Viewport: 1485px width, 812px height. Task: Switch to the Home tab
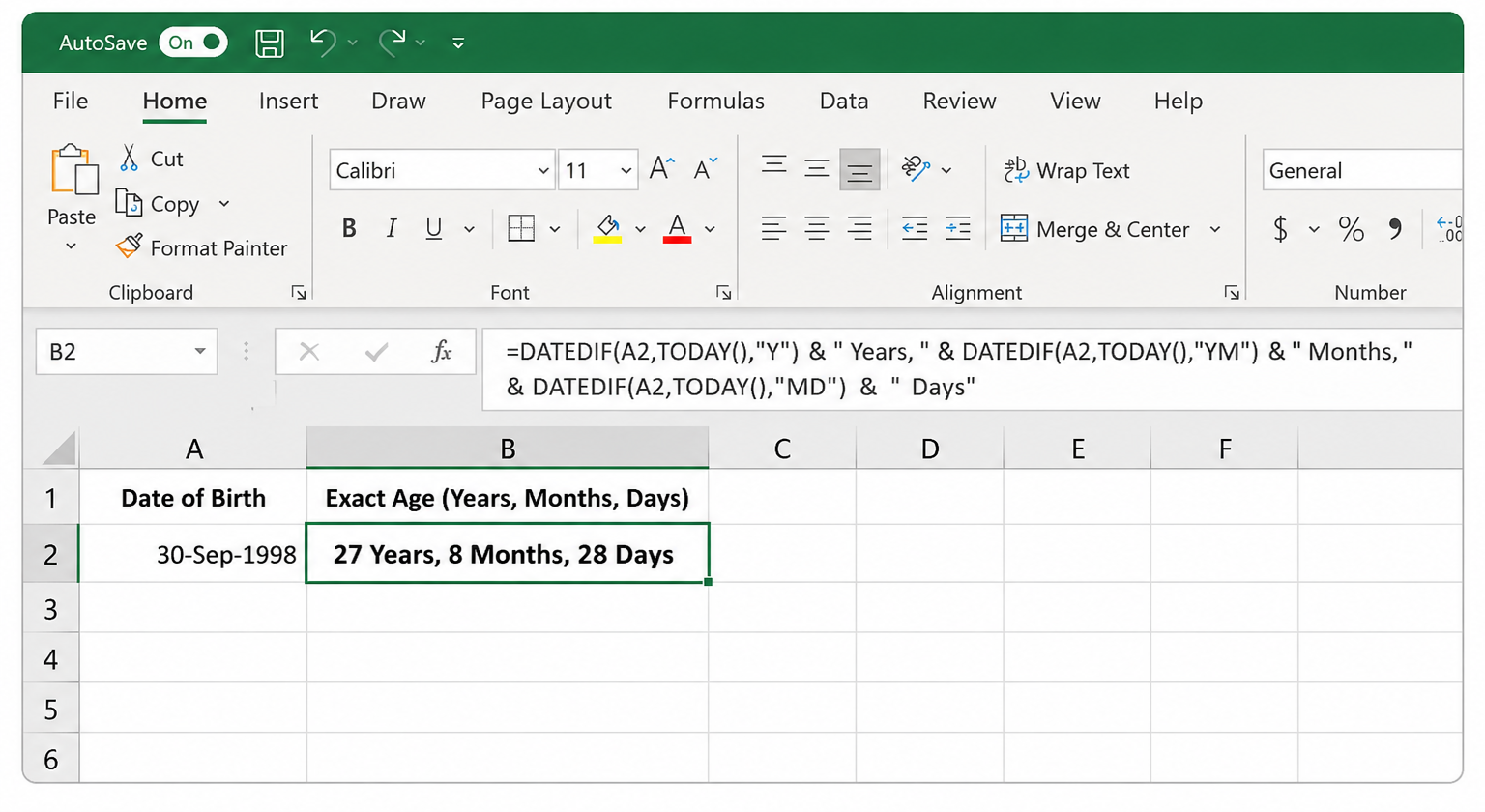click(175, 101)
